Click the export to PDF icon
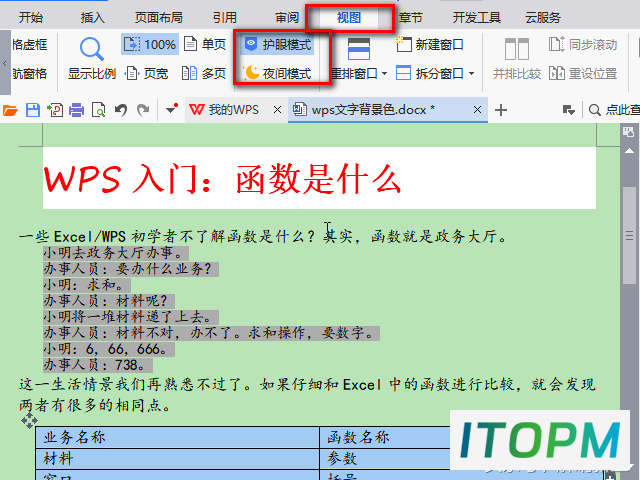Screen dimensions: 640x480 pyautogui.click(x=55, y=110)
